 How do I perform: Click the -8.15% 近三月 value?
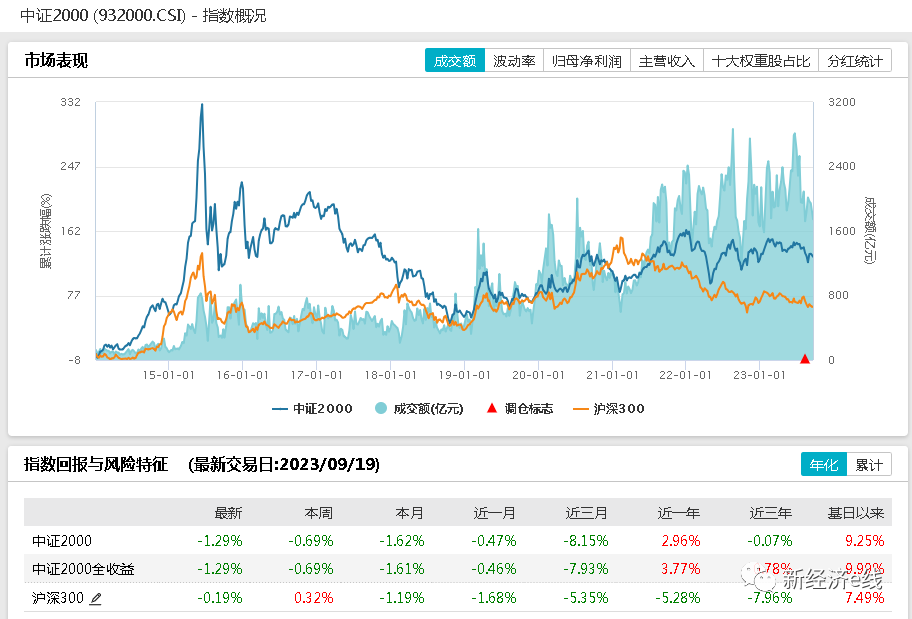[x=586, y=541]
